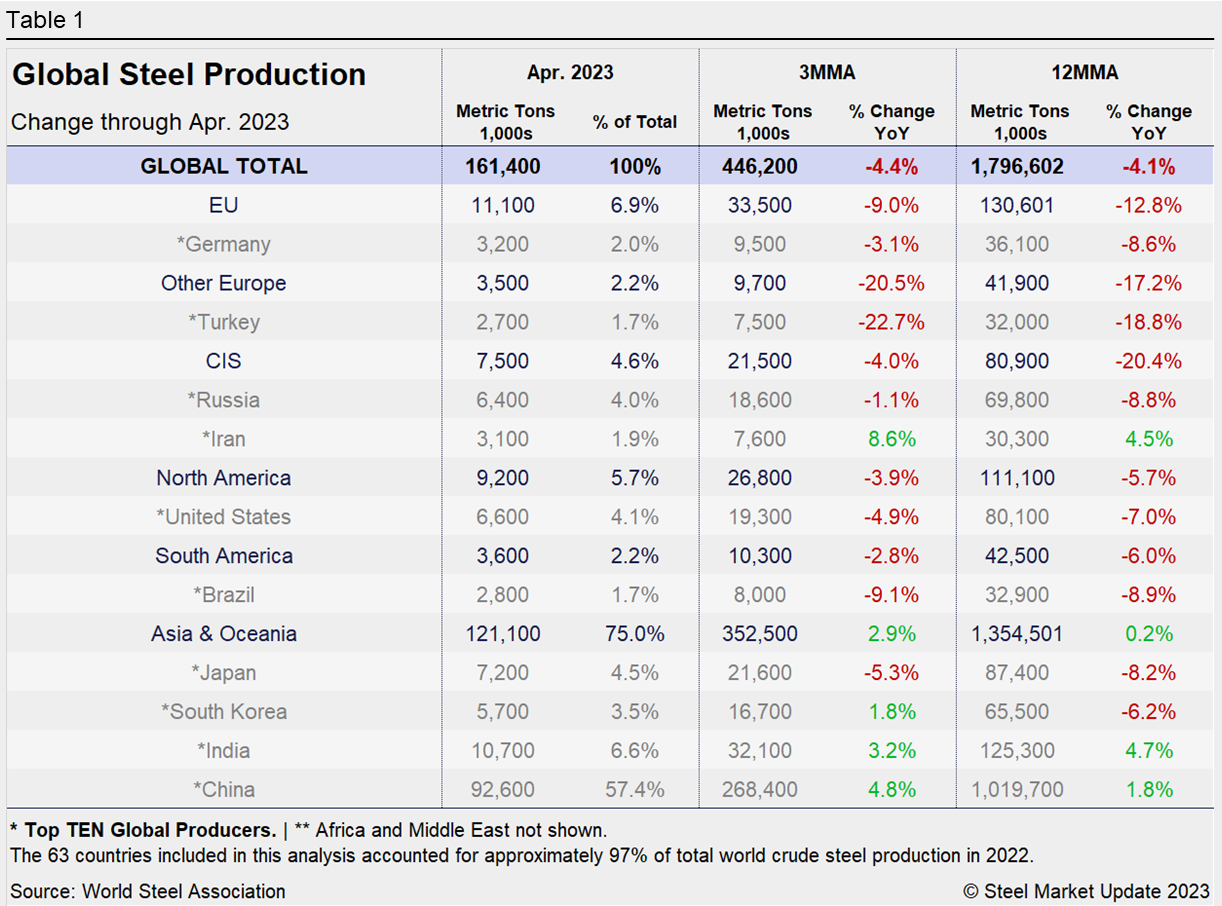Click China's 92,600 metric tons cell

[503, 790]
